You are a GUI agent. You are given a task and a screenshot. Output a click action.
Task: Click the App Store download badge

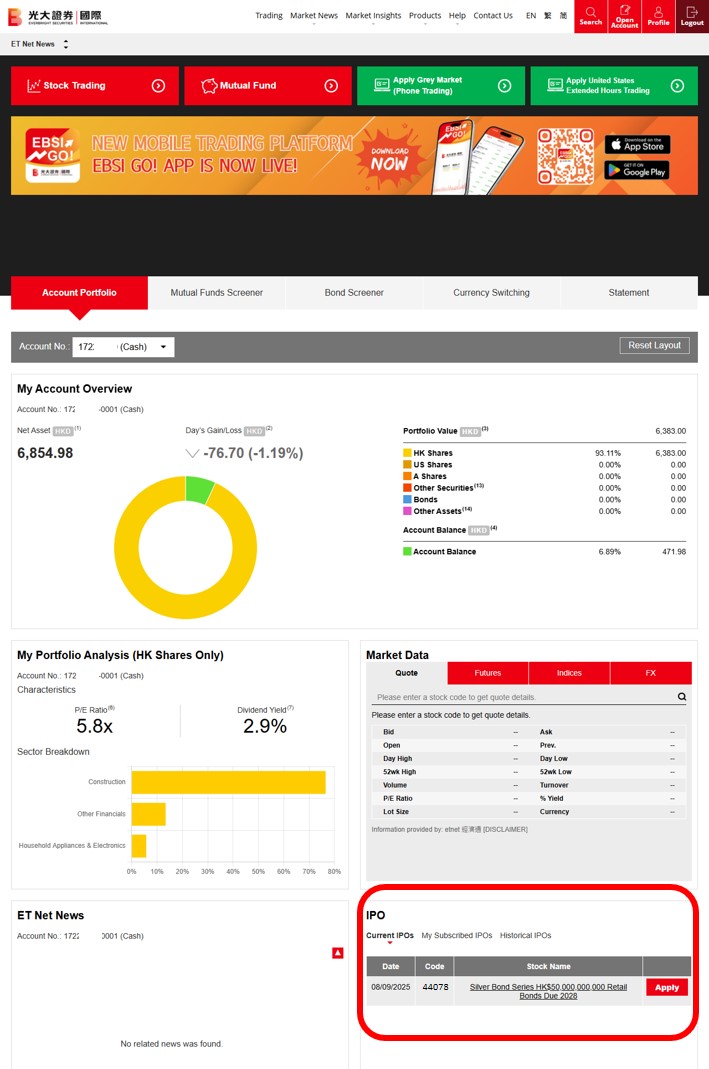637,145
